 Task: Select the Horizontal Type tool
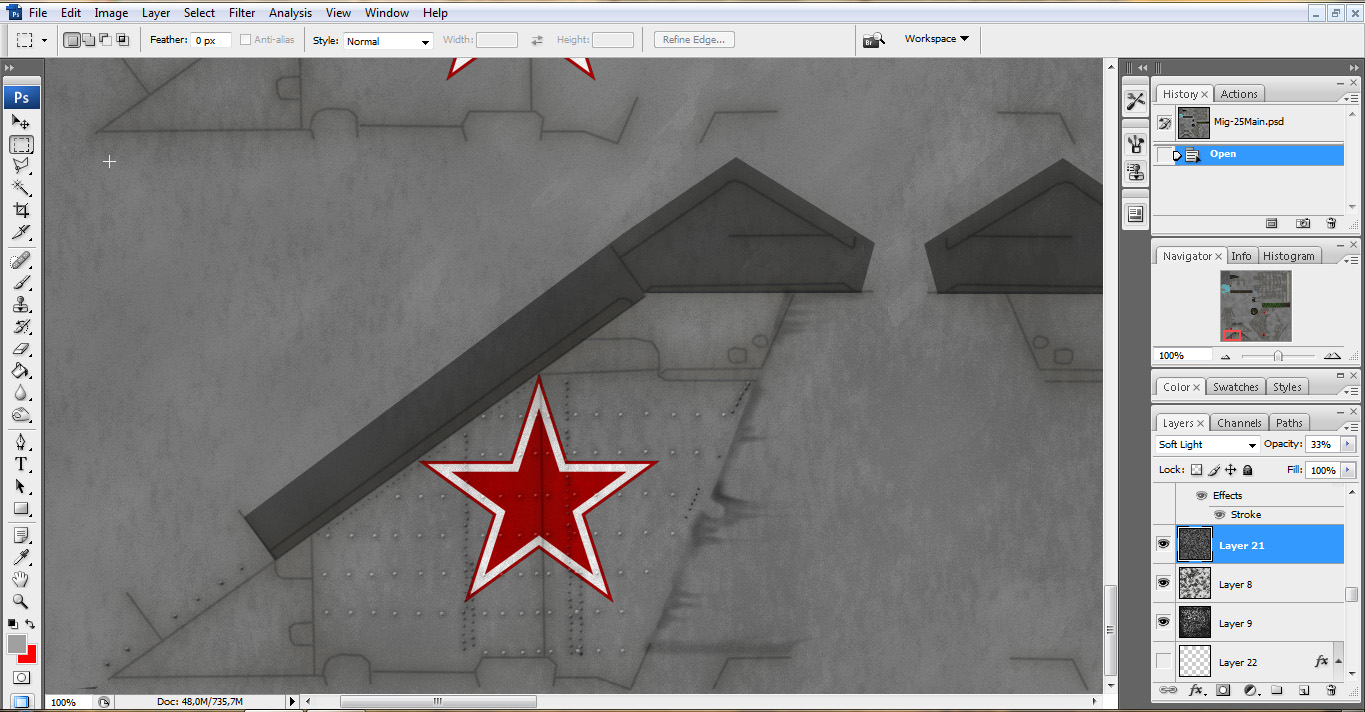point(21,464)
